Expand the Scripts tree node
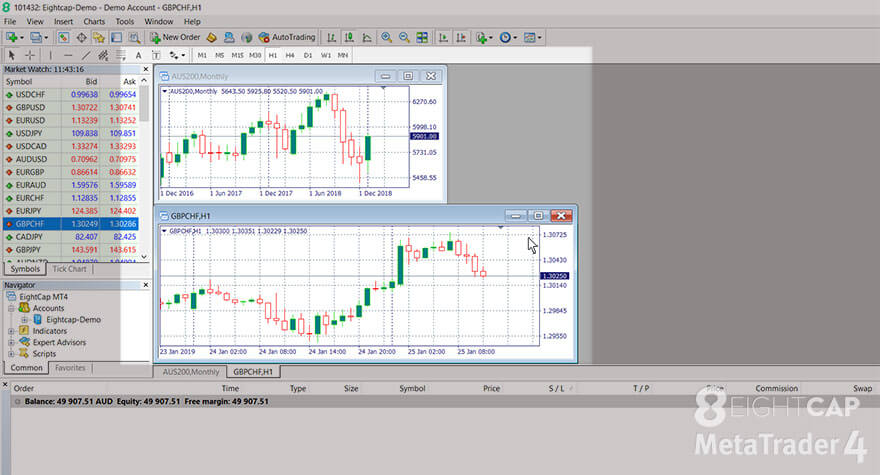This screenshot has height=475, width=880. point(11,354)
